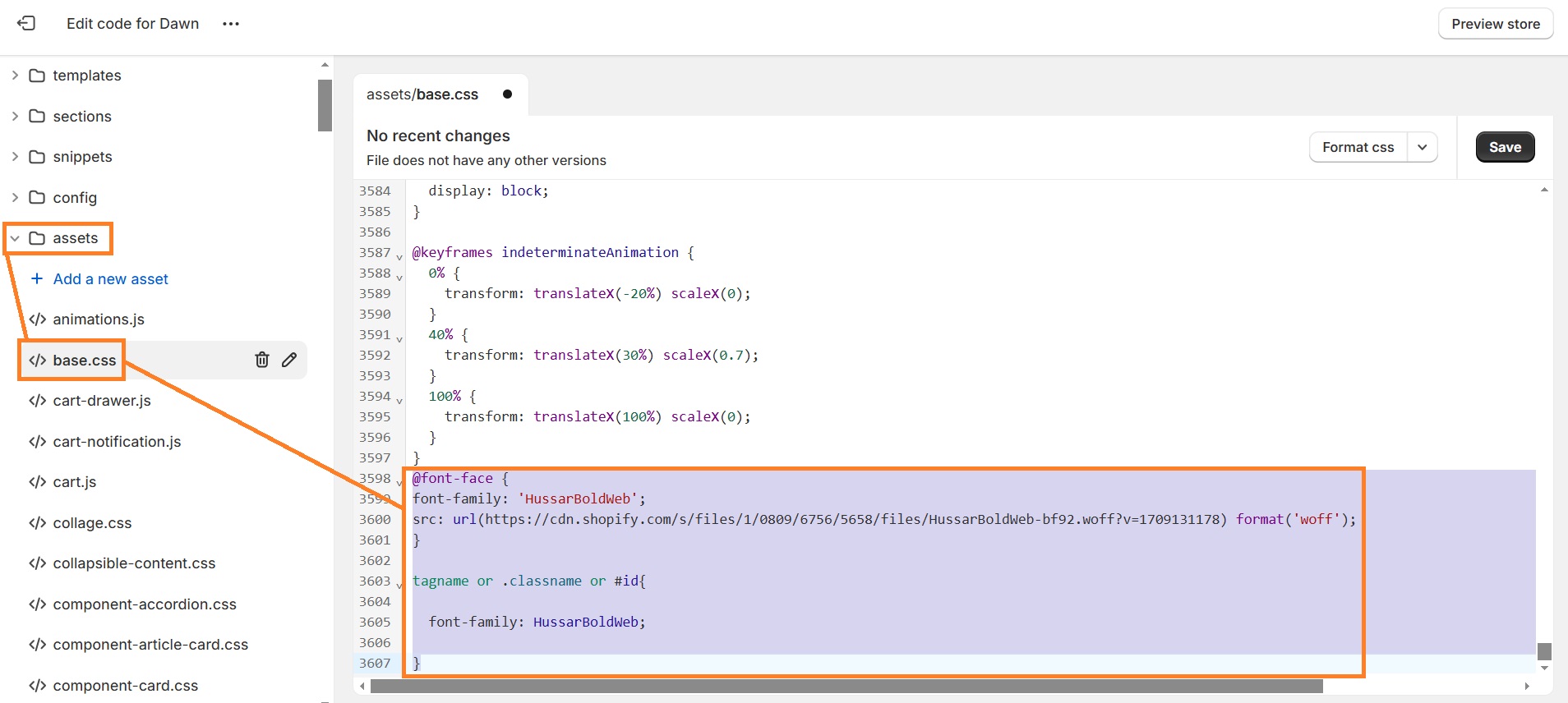Open animations.js file
The height and width of the screenshot is (703, 1568).
[x=99, y=319]
